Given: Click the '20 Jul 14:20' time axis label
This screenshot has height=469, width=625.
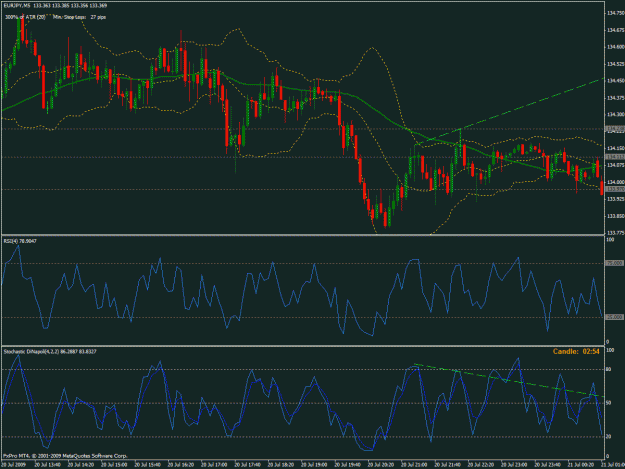Looking at the screenshot, I should click(81, 465).
